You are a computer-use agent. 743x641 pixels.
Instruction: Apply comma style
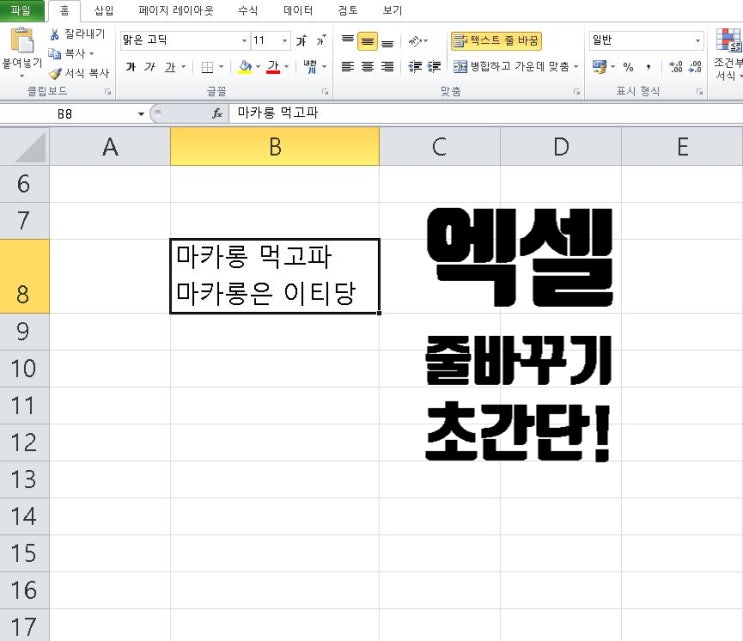648,67
